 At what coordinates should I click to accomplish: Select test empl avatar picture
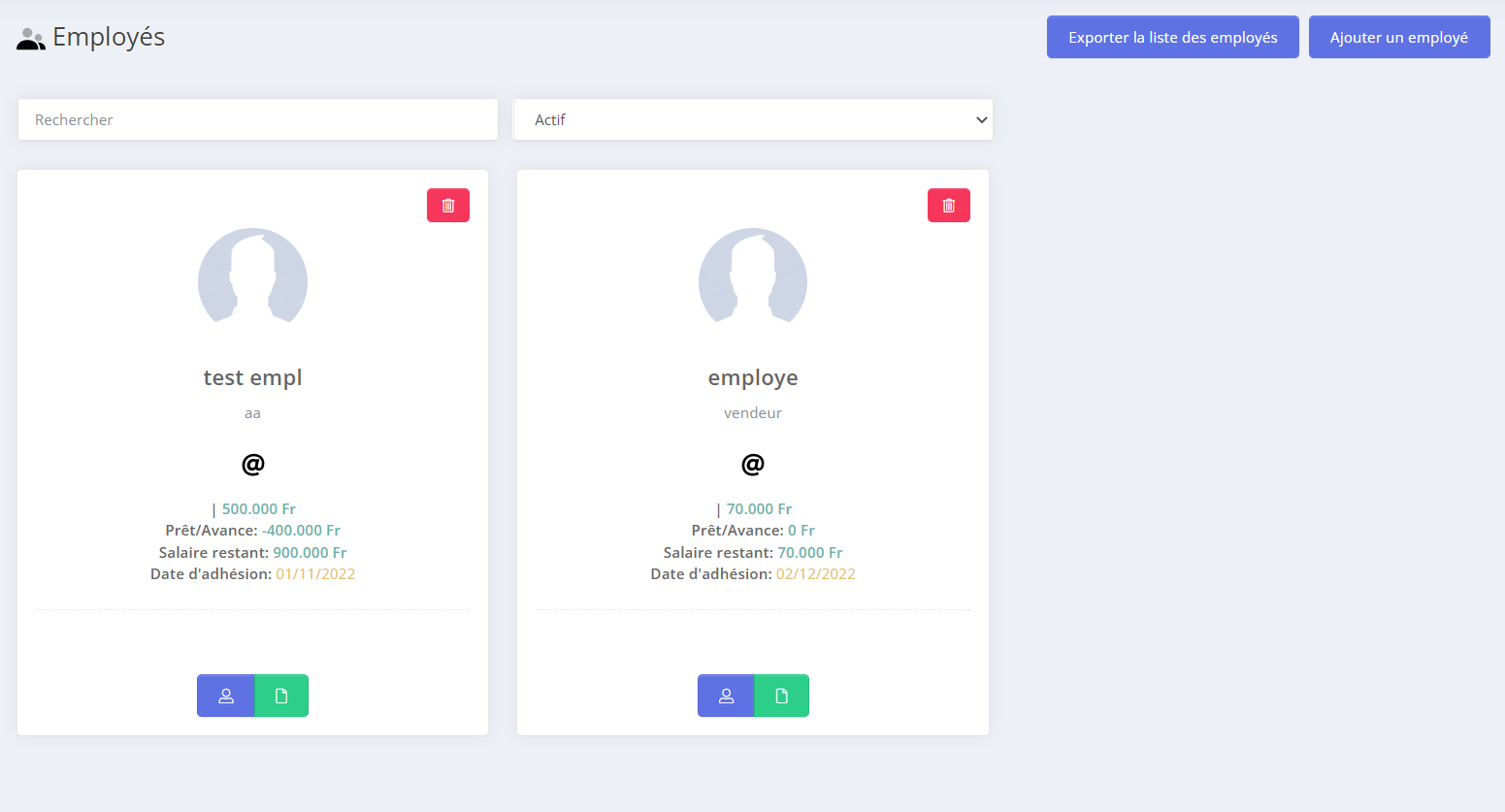252,276
